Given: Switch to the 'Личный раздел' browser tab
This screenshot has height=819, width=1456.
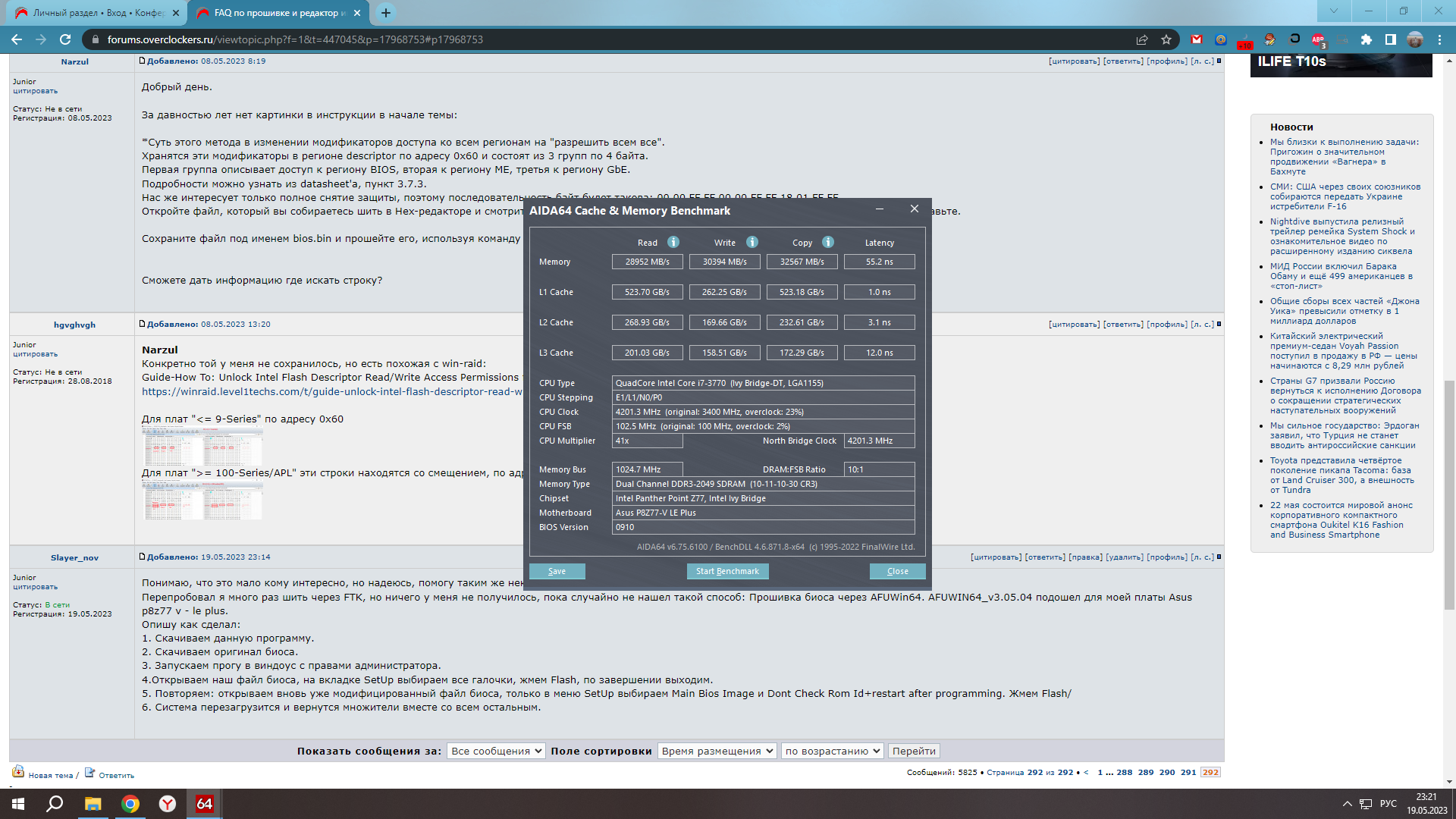Looking at the screenshot, I should point(97,13).
